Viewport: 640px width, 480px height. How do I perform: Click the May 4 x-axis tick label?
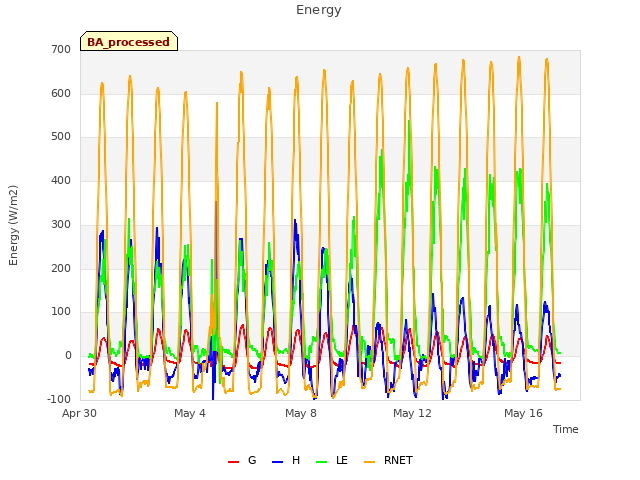click(x=190, y=413)
